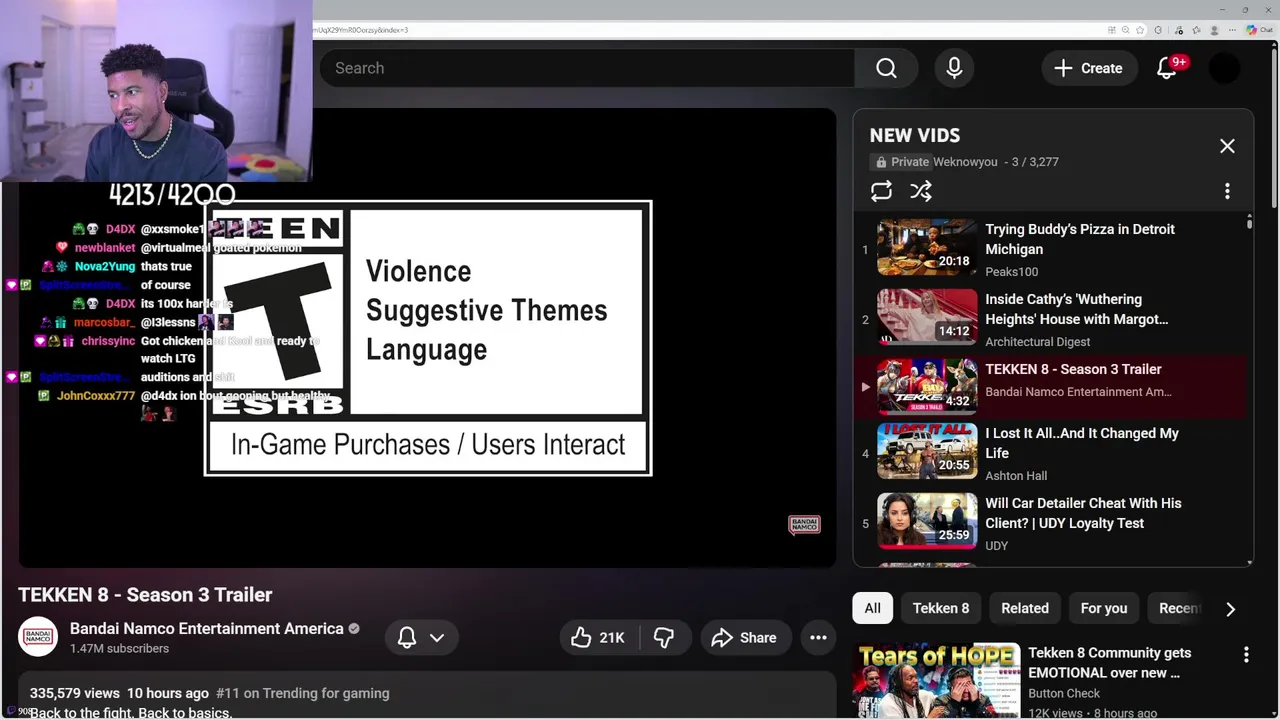The height and width of the screenshot is (720, 1280).
Task: Click '1.47M subscribers' text
Action: (119, 648)
